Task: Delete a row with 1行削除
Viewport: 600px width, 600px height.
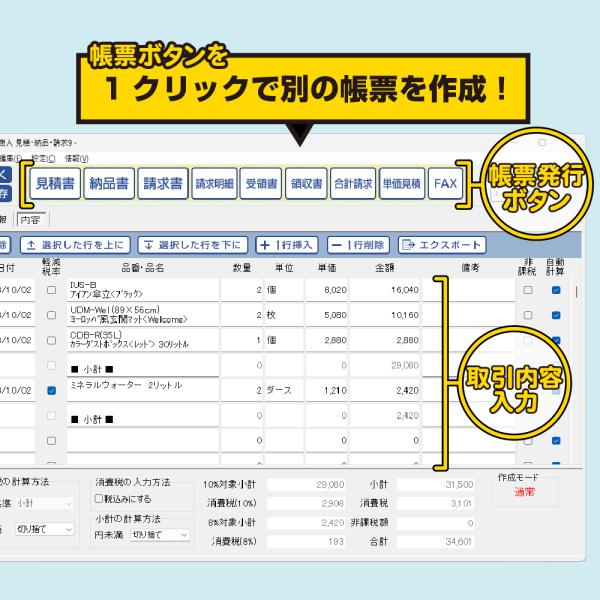Action: click(357, 244)
